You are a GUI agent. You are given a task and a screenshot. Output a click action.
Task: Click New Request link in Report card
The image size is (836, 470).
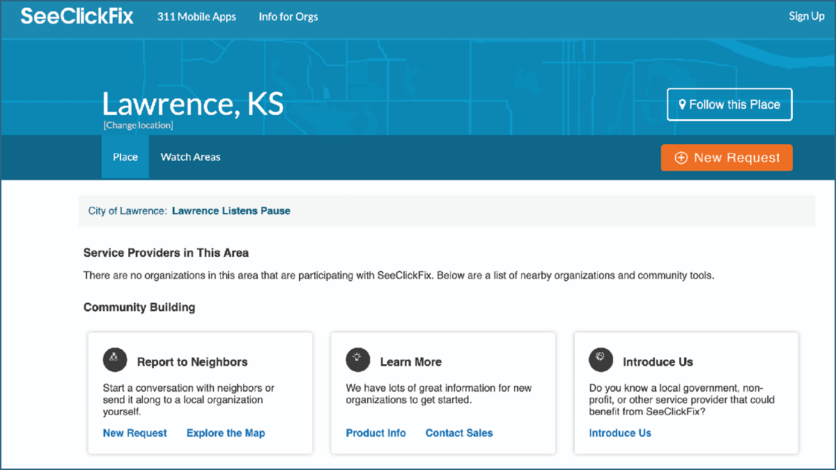point(135,433)
